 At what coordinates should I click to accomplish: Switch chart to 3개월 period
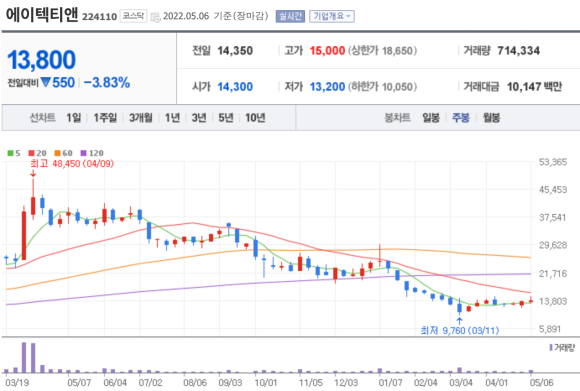point(141,118)
